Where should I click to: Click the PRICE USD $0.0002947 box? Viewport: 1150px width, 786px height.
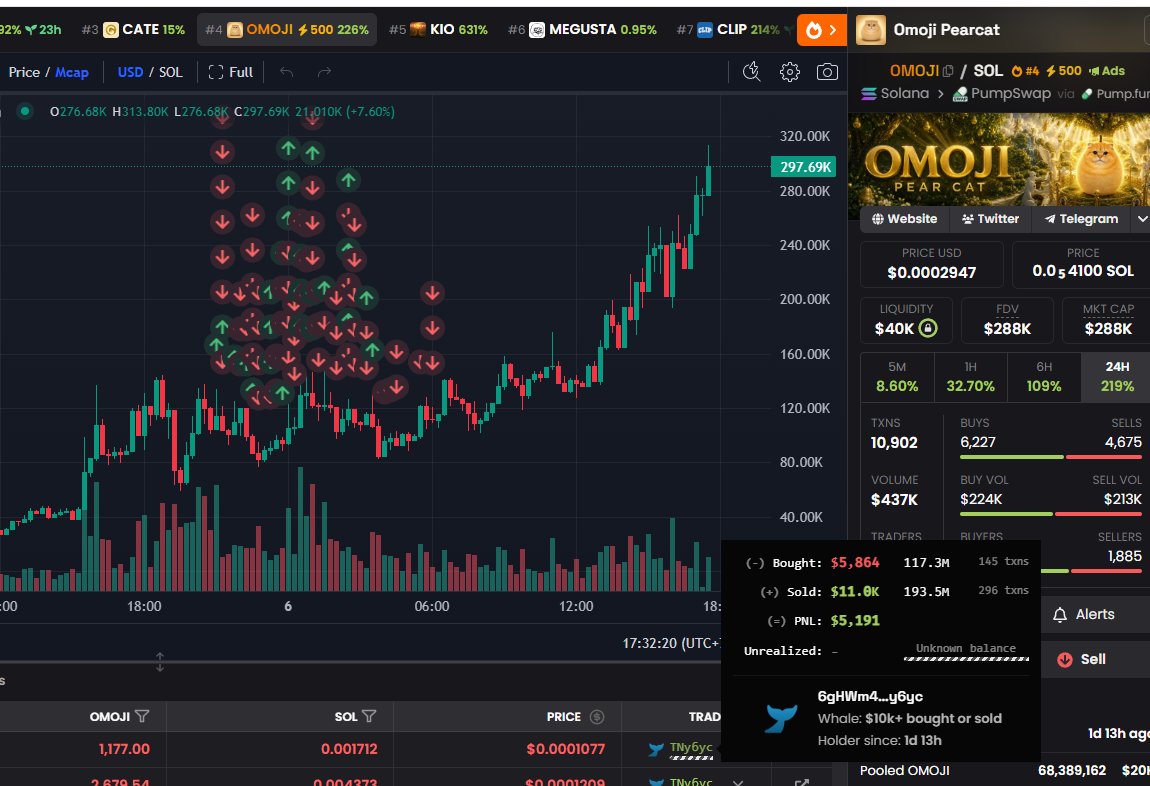point(931,264)
